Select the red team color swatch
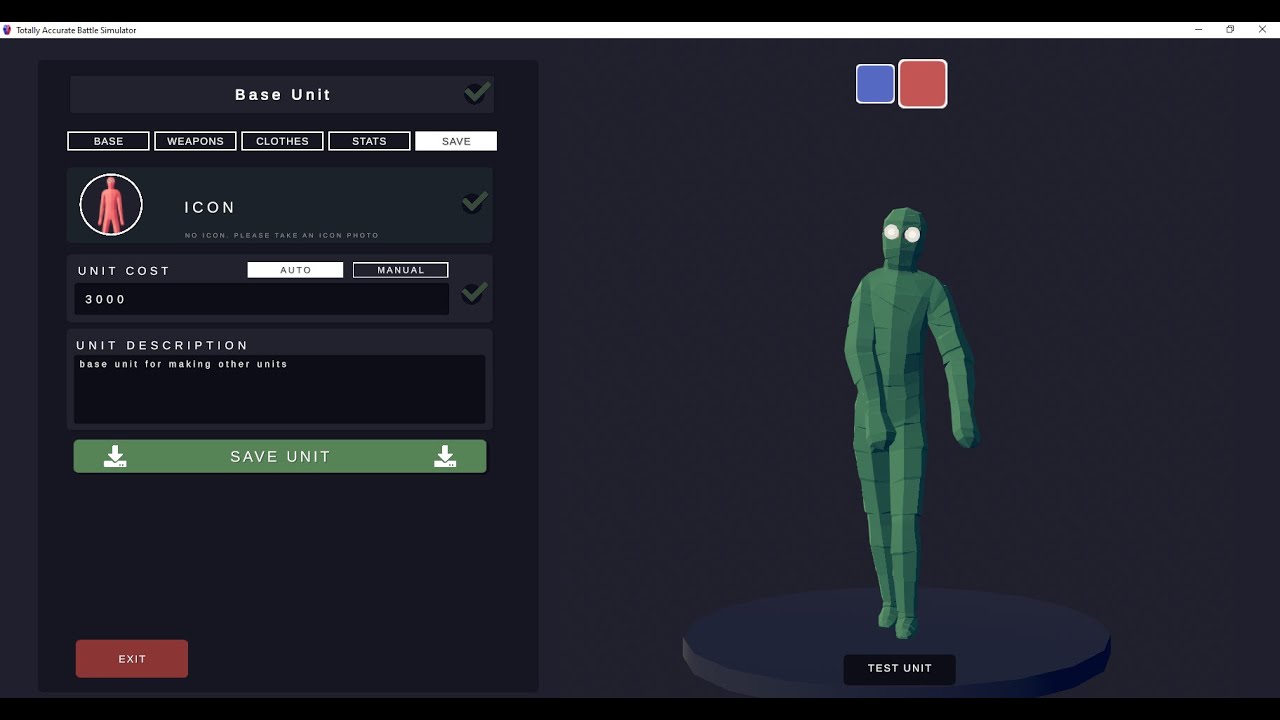This screenshot has width=1280, height=720. tap(922, 84)
